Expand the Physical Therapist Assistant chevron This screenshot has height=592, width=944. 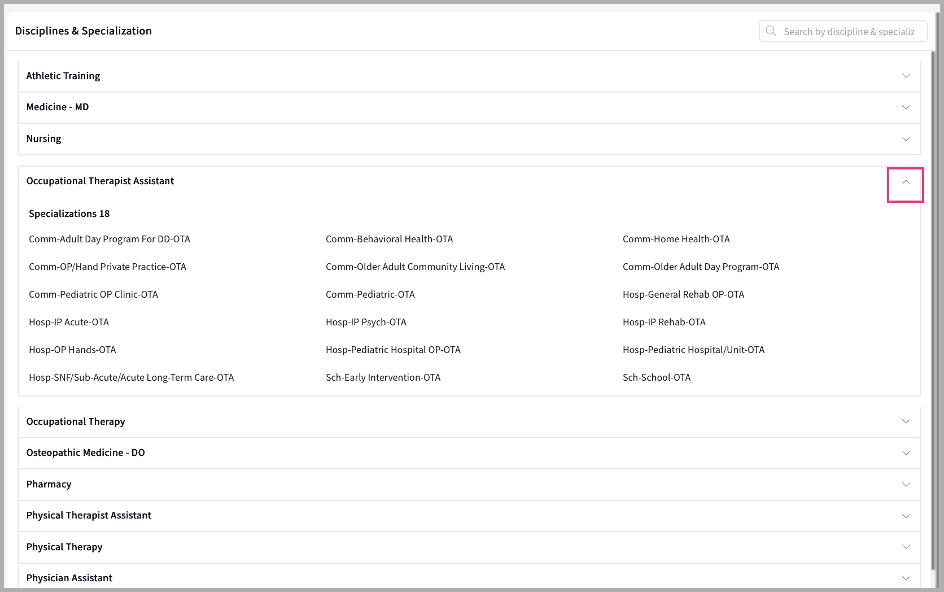(x=906, y=516)
